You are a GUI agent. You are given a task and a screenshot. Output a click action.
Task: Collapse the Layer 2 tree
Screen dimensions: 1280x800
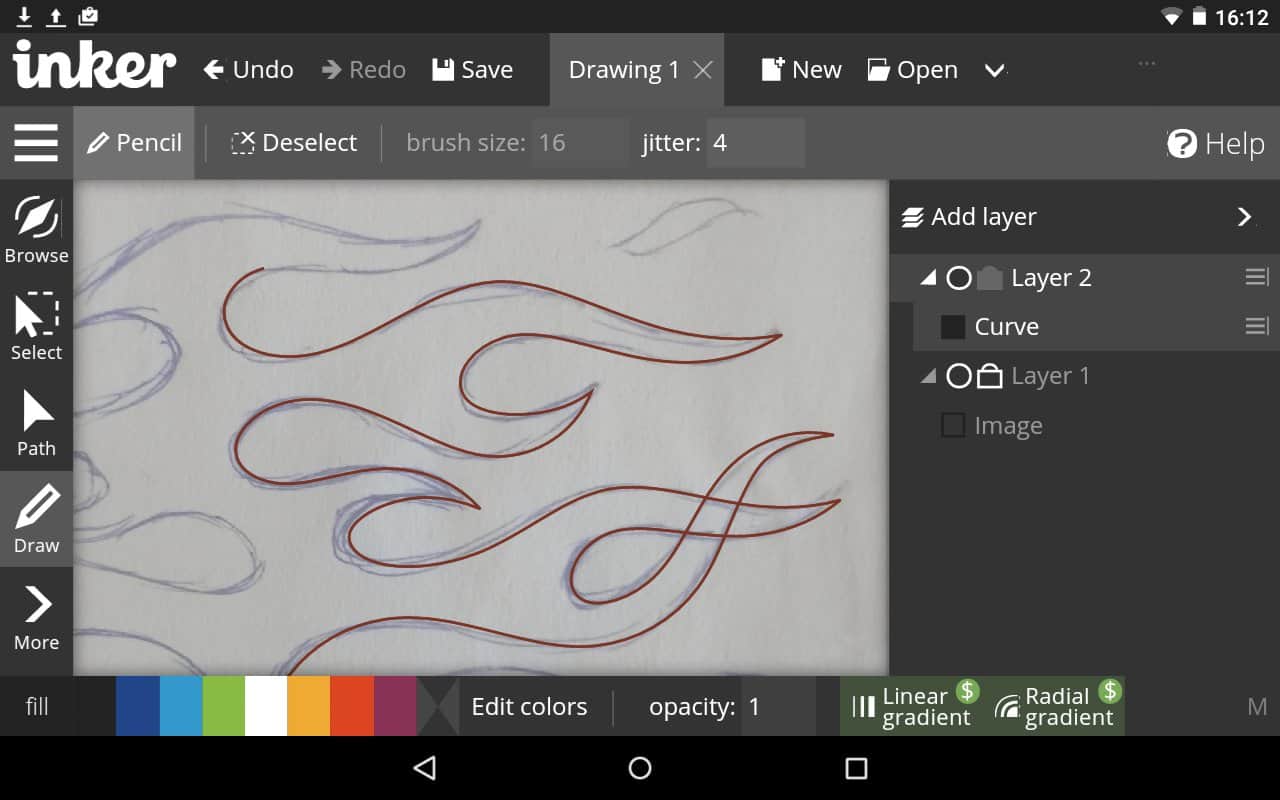tap(928, 279)
